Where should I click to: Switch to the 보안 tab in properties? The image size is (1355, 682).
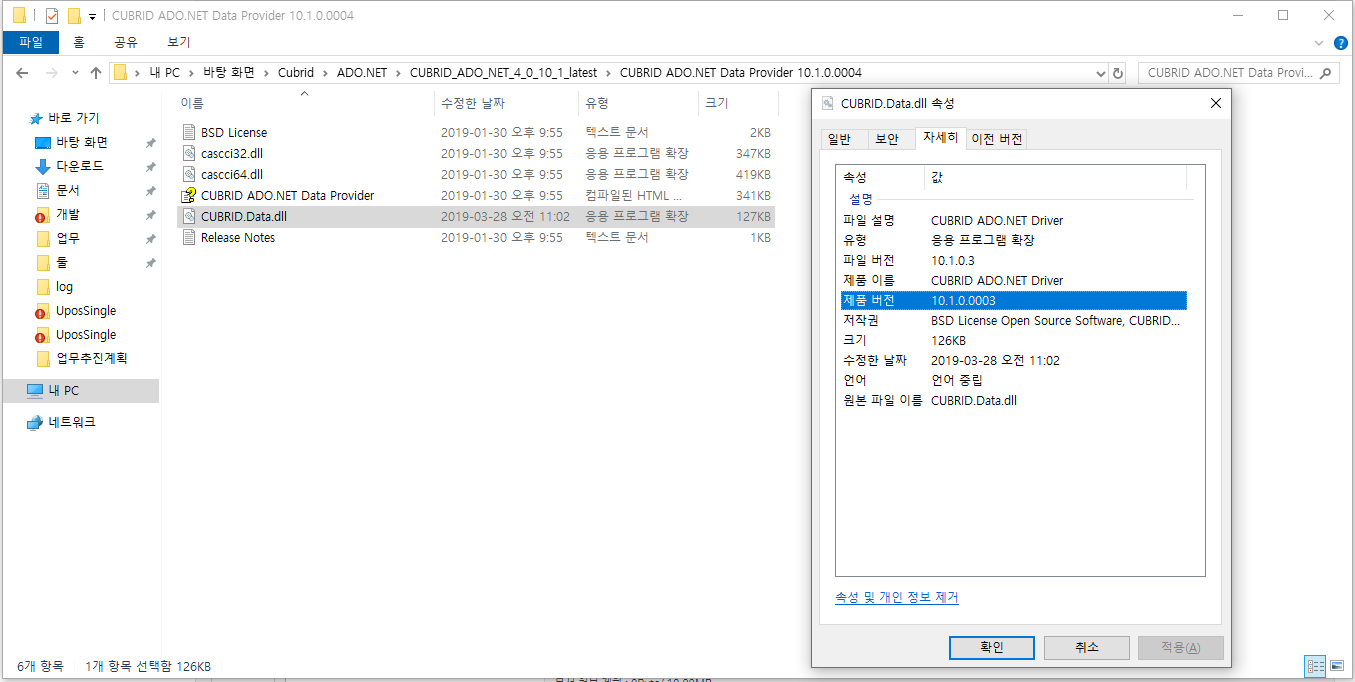[x=886, y=139]
